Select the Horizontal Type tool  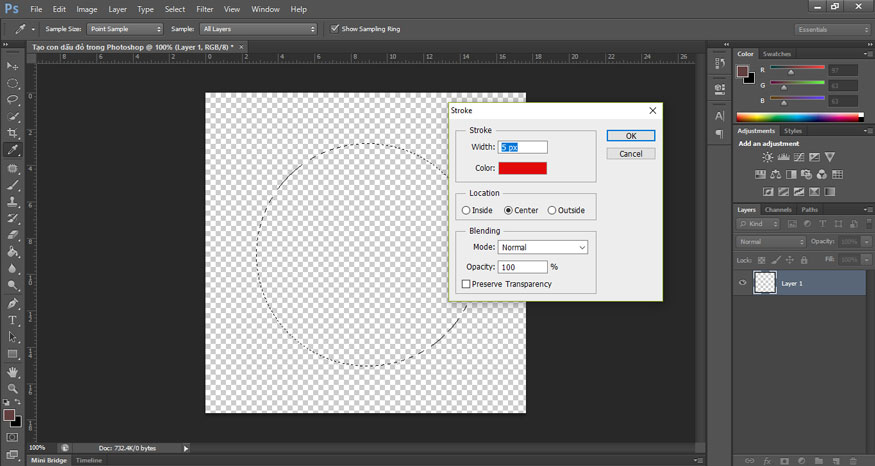click(12, 320)
